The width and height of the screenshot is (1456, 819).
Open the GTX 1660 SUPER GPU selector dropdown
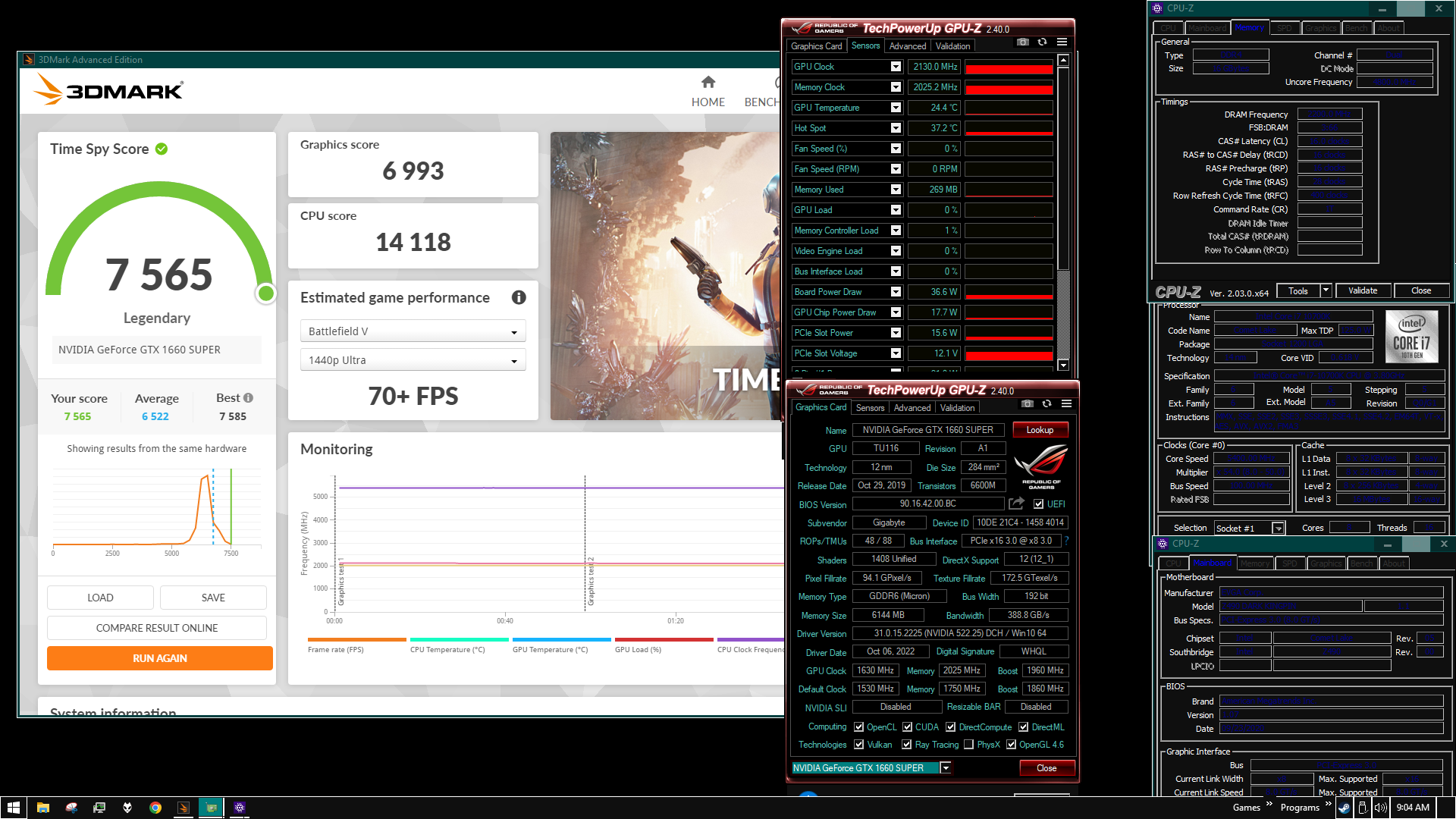tap(946, 768)
